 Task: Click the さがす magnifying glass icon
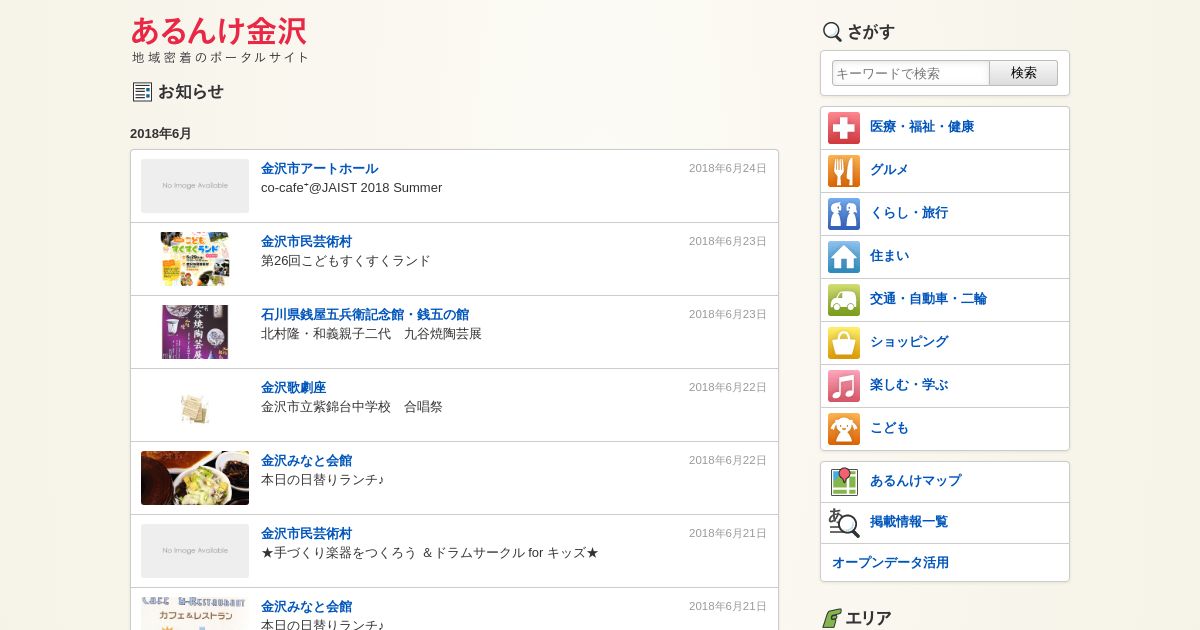click(832, 32)
